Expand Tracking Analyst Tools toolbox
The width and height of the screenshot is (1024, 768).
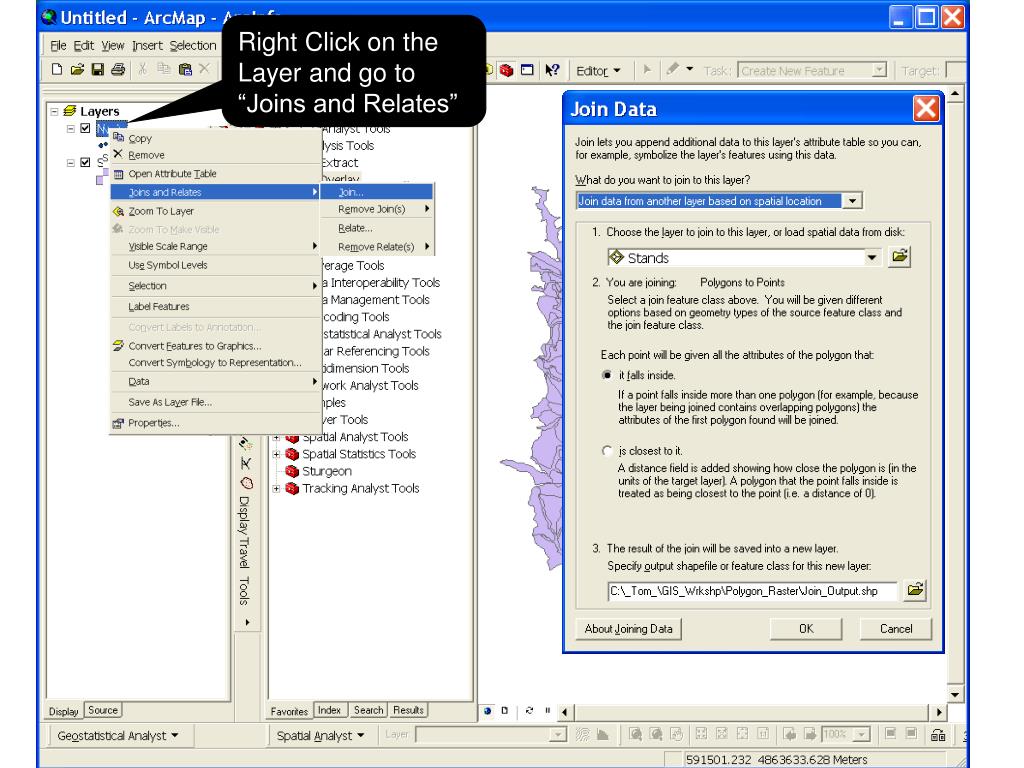coord(276,488)
